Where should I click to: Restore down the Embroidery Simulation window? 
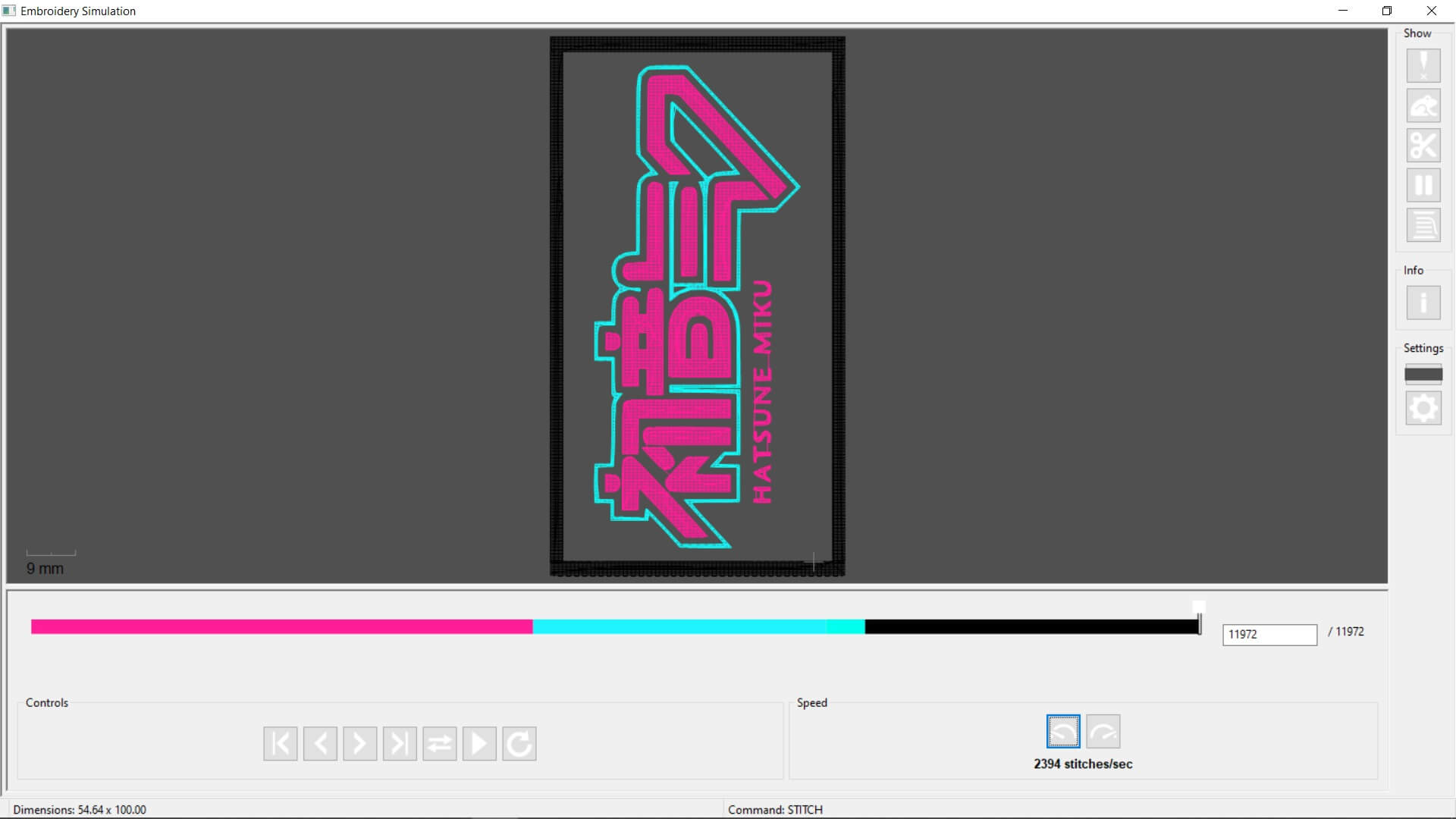pyautogui.click(x=1387, y=11)
